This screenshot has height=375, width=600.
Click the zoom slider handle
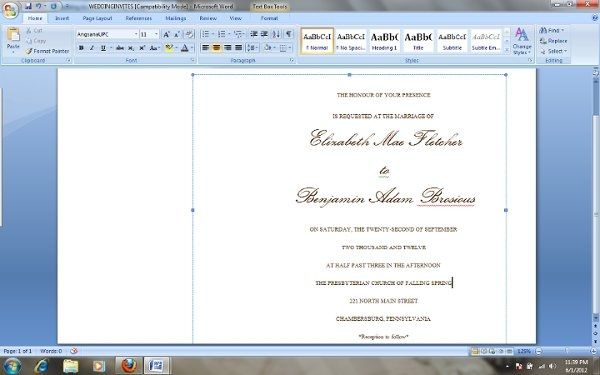[566, 351]
